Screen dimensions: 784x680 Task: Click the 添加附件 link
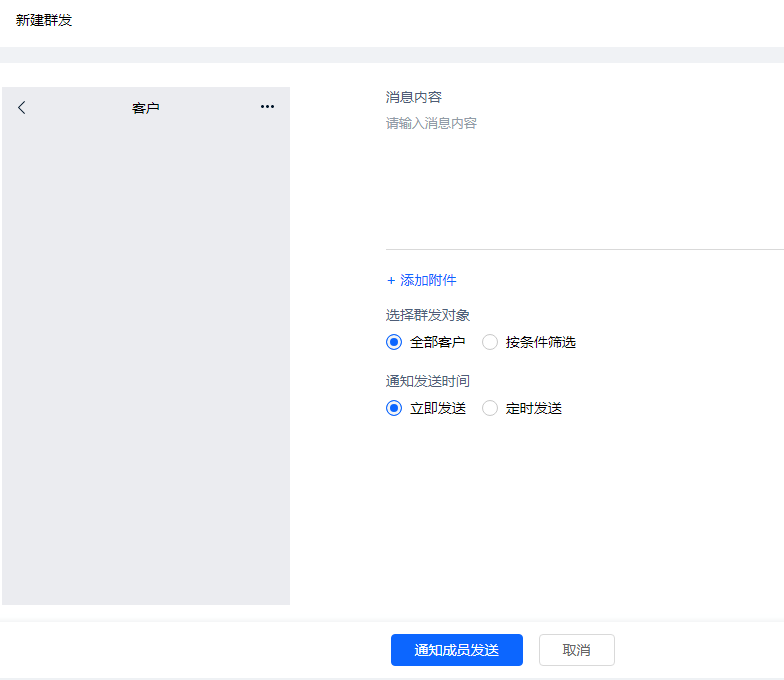422,280
